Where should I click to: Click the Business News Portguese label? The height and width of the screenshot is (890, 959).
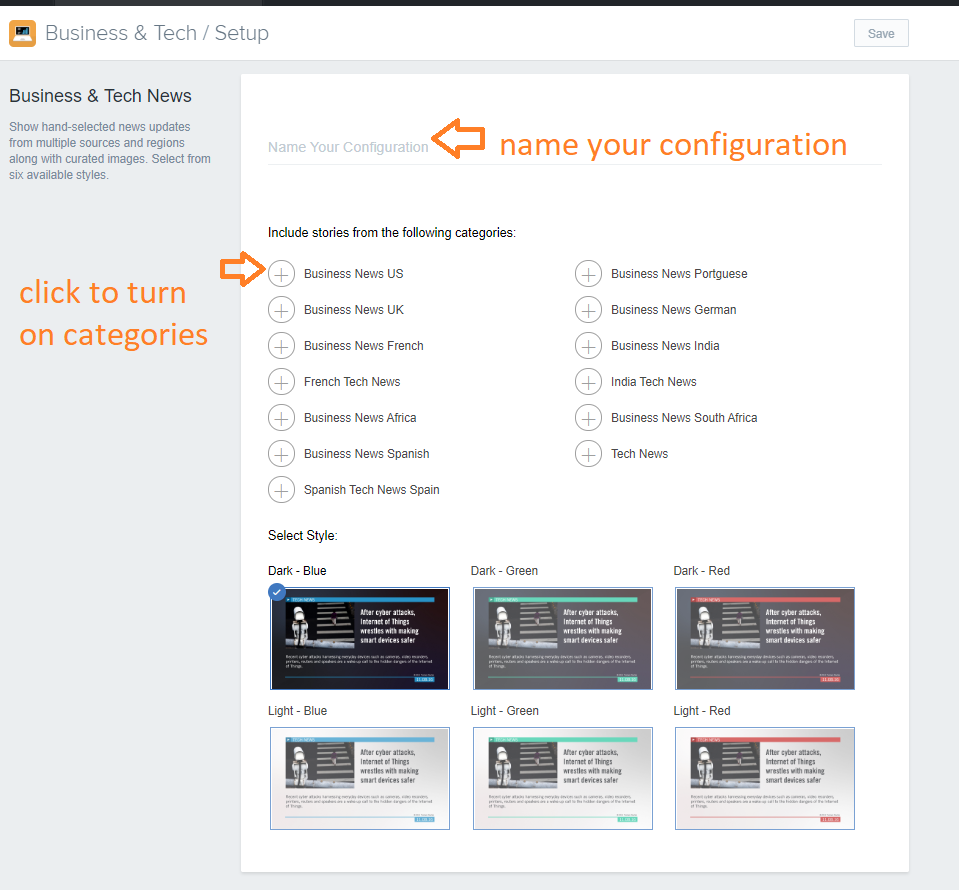coord(679,274)
